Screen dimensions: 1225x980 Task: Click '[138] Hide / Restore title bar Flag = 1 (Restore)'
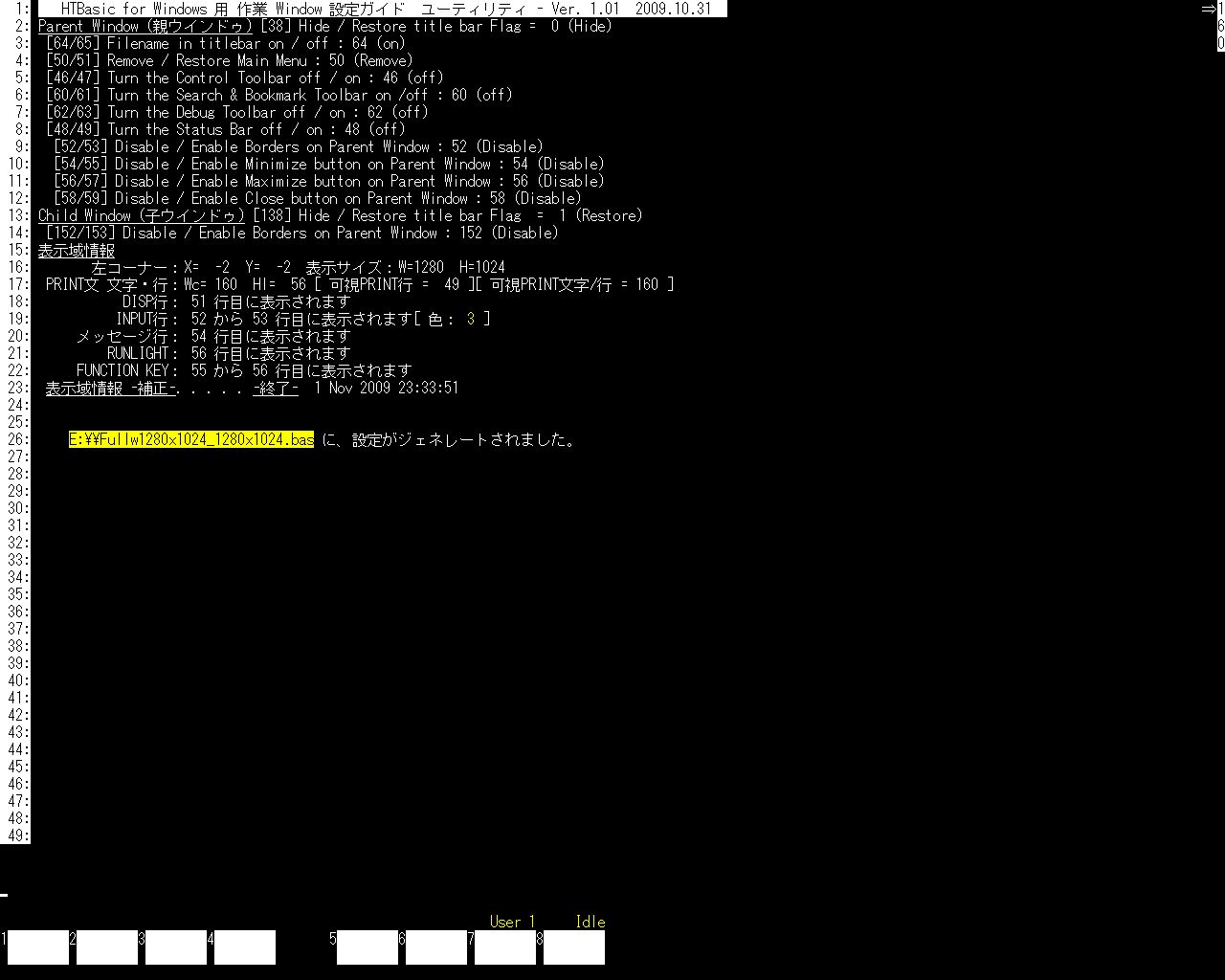[x=448, y=215]
